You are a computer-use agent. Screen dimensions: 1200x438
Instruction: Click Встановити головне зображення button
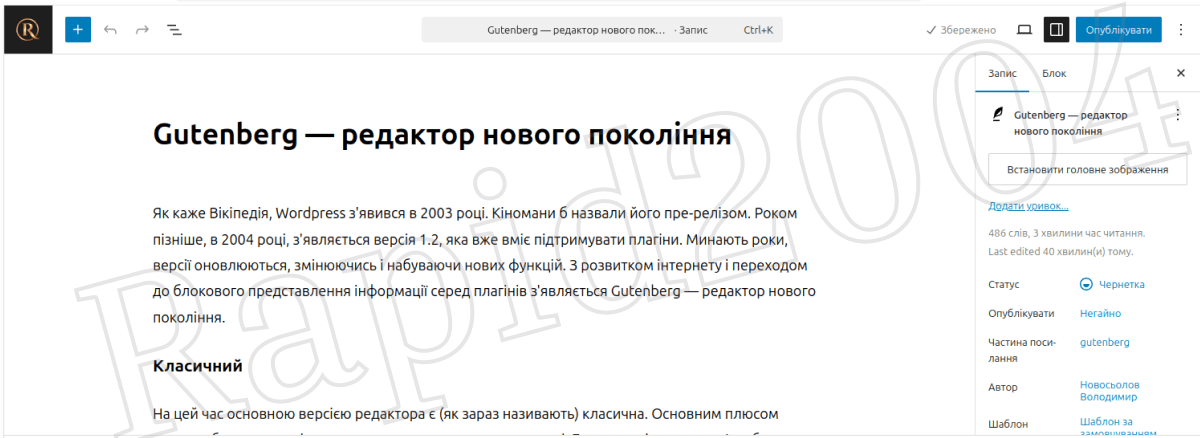tap(1087, 170)
